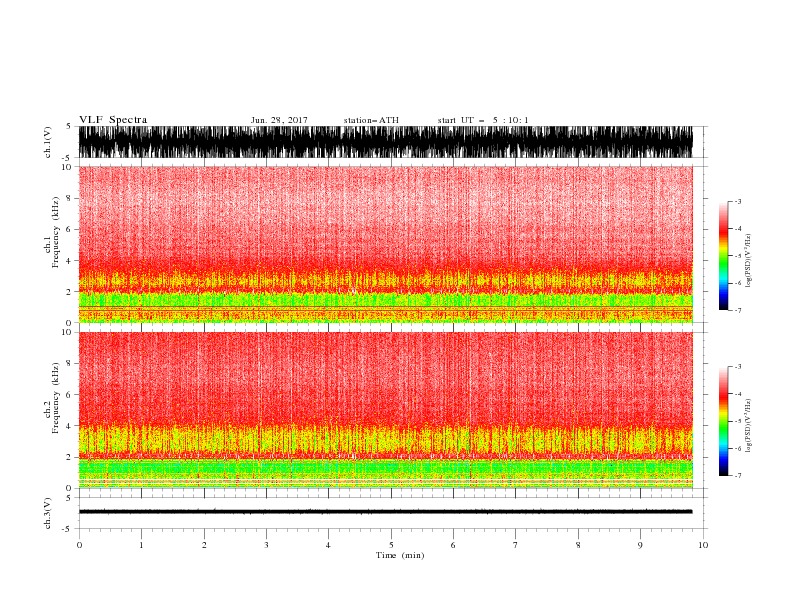Click the ch.1 'Frequency (kHz)' axis label

56,232
